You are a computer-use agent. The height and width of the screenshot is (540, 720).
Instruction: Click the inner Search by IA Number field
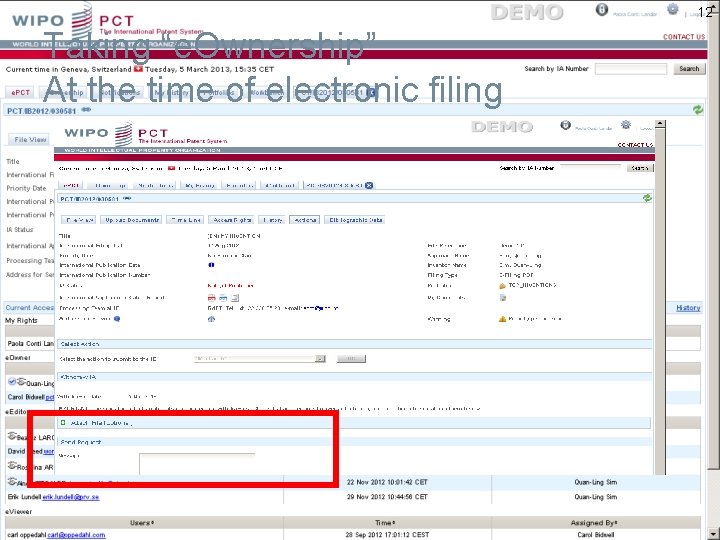(x=591, y=168)
